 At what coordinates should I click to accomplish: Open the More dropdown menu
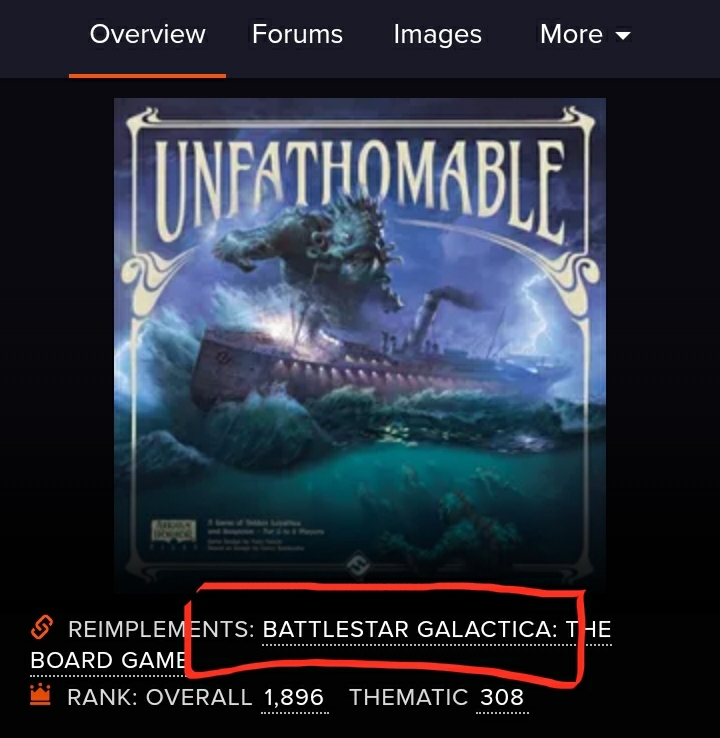tap(585, 34)
